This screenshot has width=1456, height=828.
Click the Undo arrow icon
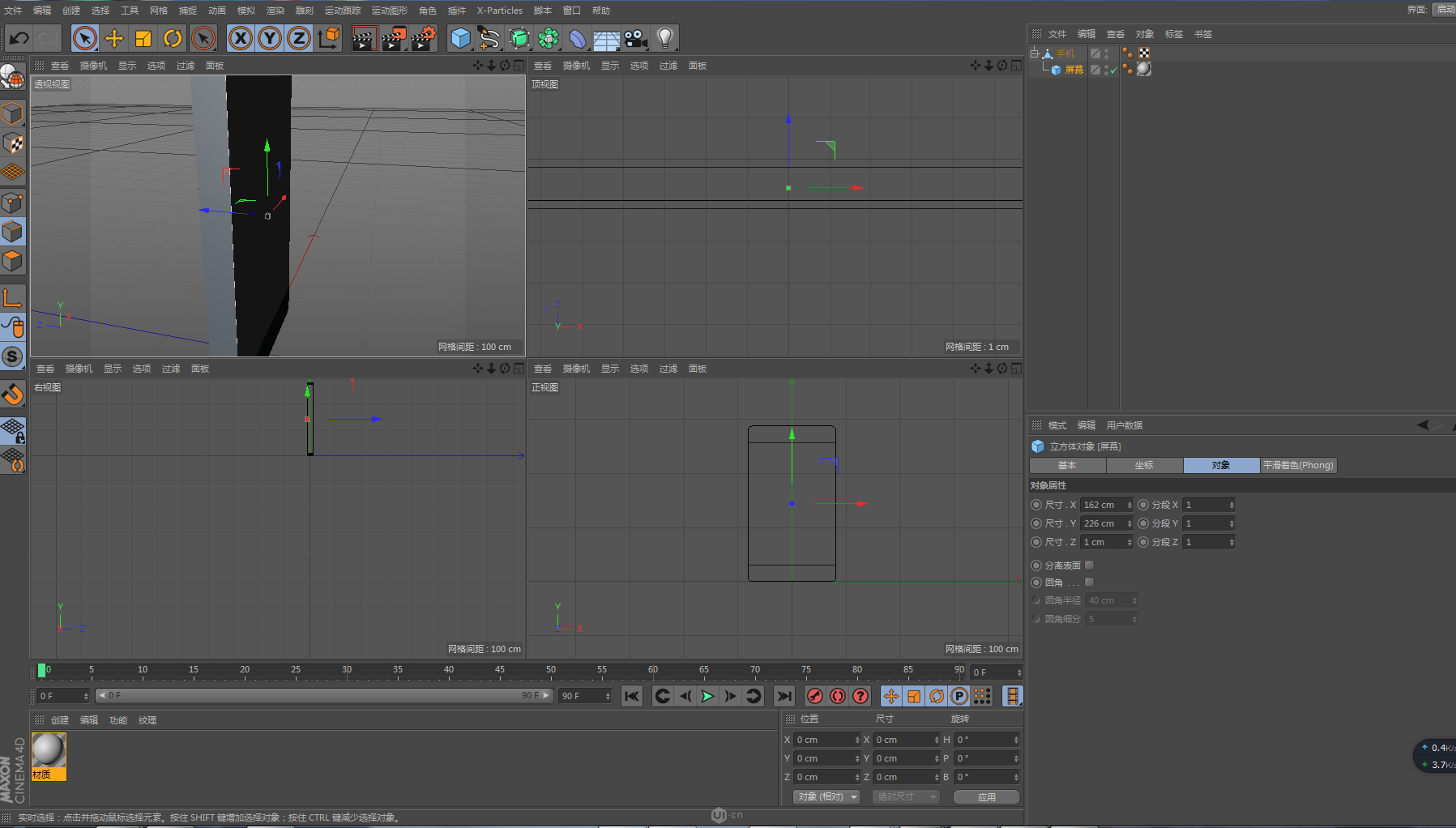pos(19,38)
